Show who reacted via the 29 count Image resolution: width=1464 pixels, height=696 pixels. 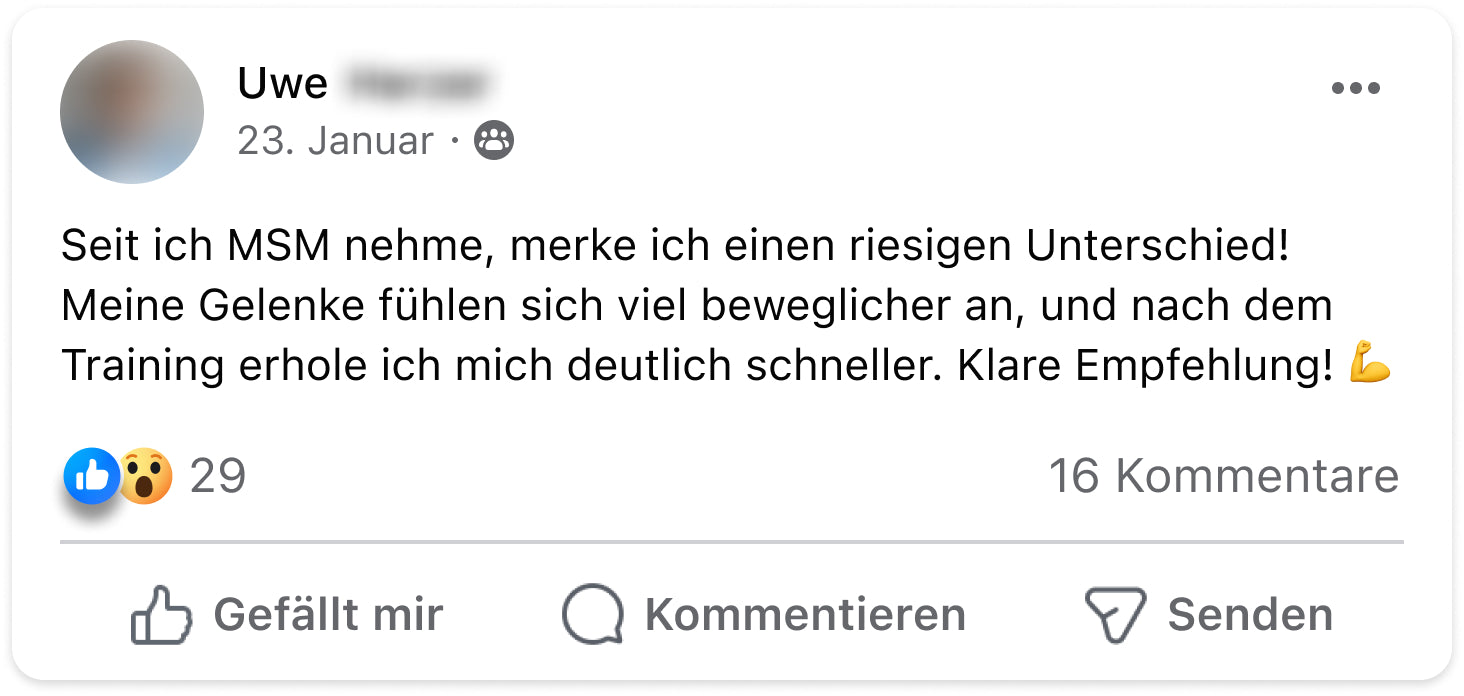tap(218, 476)
